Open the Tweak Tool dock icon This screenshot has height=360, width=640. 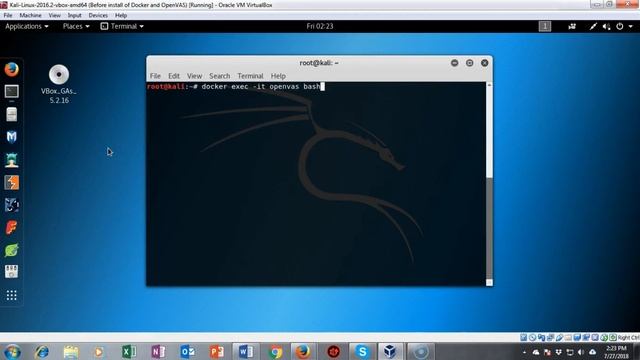tap(11, 271)
